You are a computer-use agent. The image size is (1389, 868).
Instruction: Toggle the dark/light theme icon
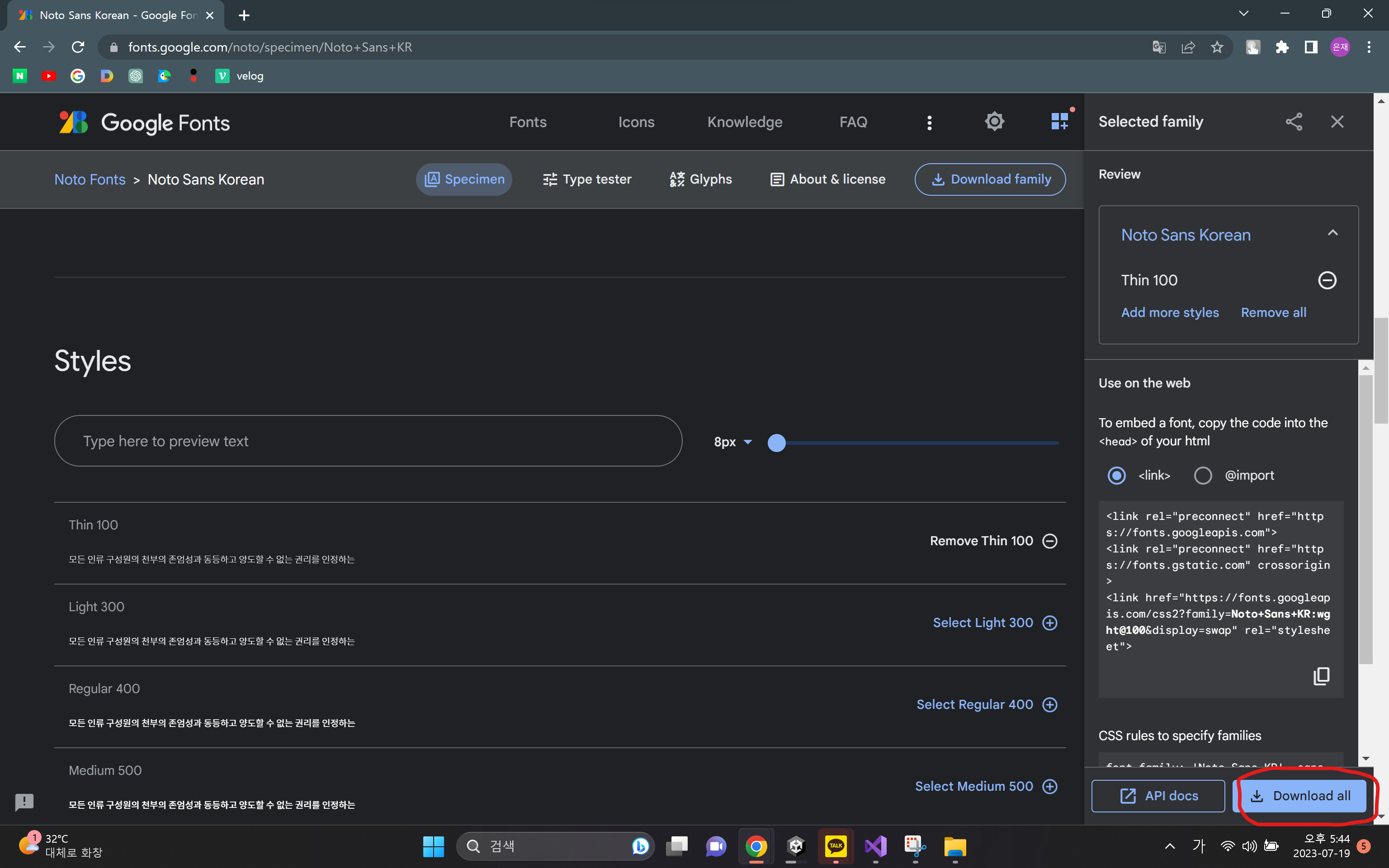point(994,122)
